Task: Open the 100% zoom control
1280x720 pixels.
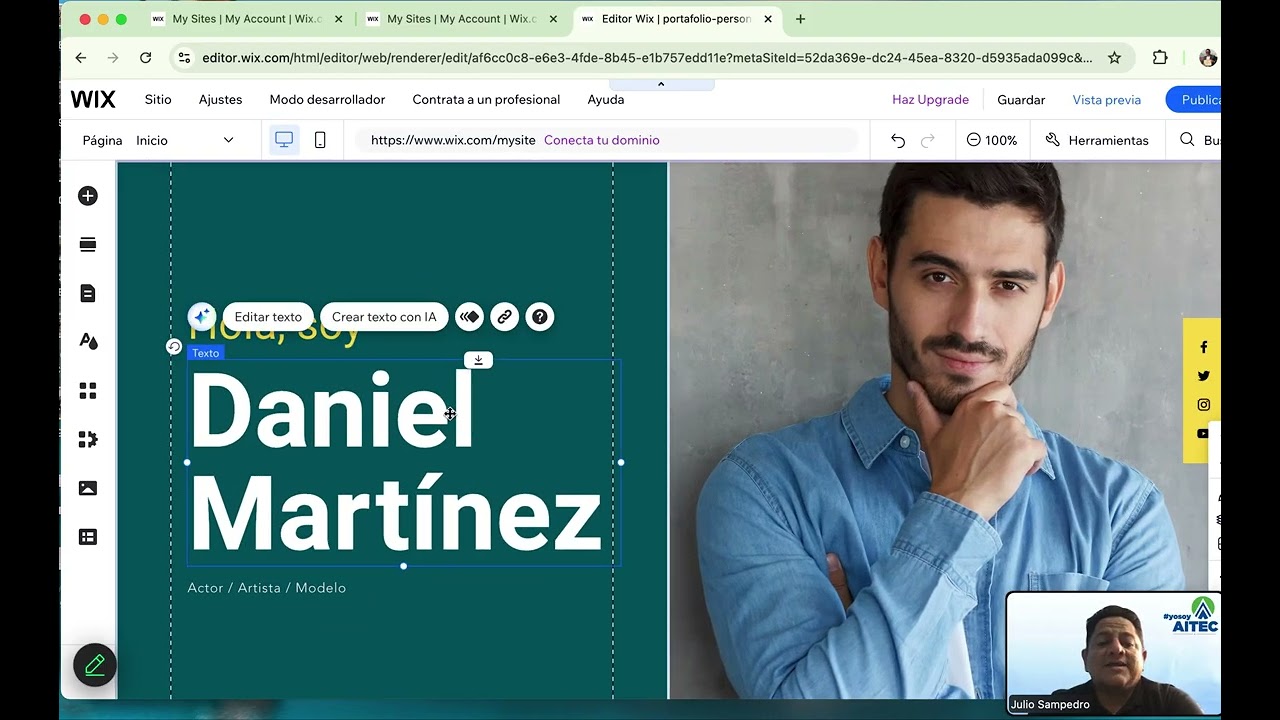Action: 991,140
